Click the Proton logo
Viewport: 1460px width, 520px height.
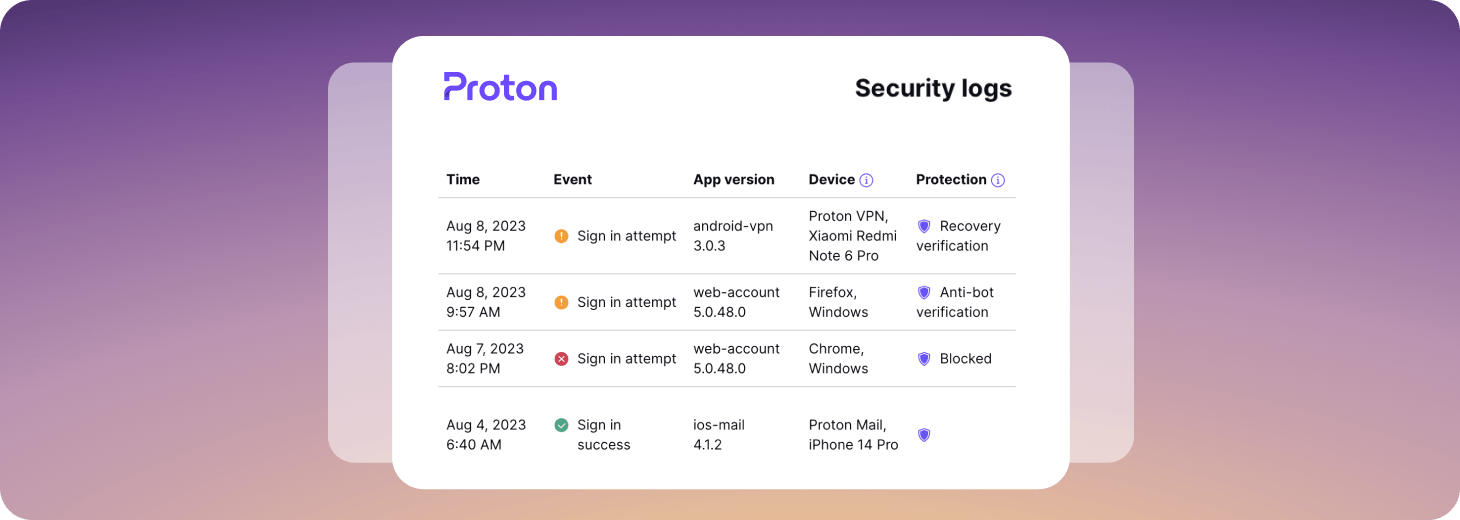[x=500, y=87]
